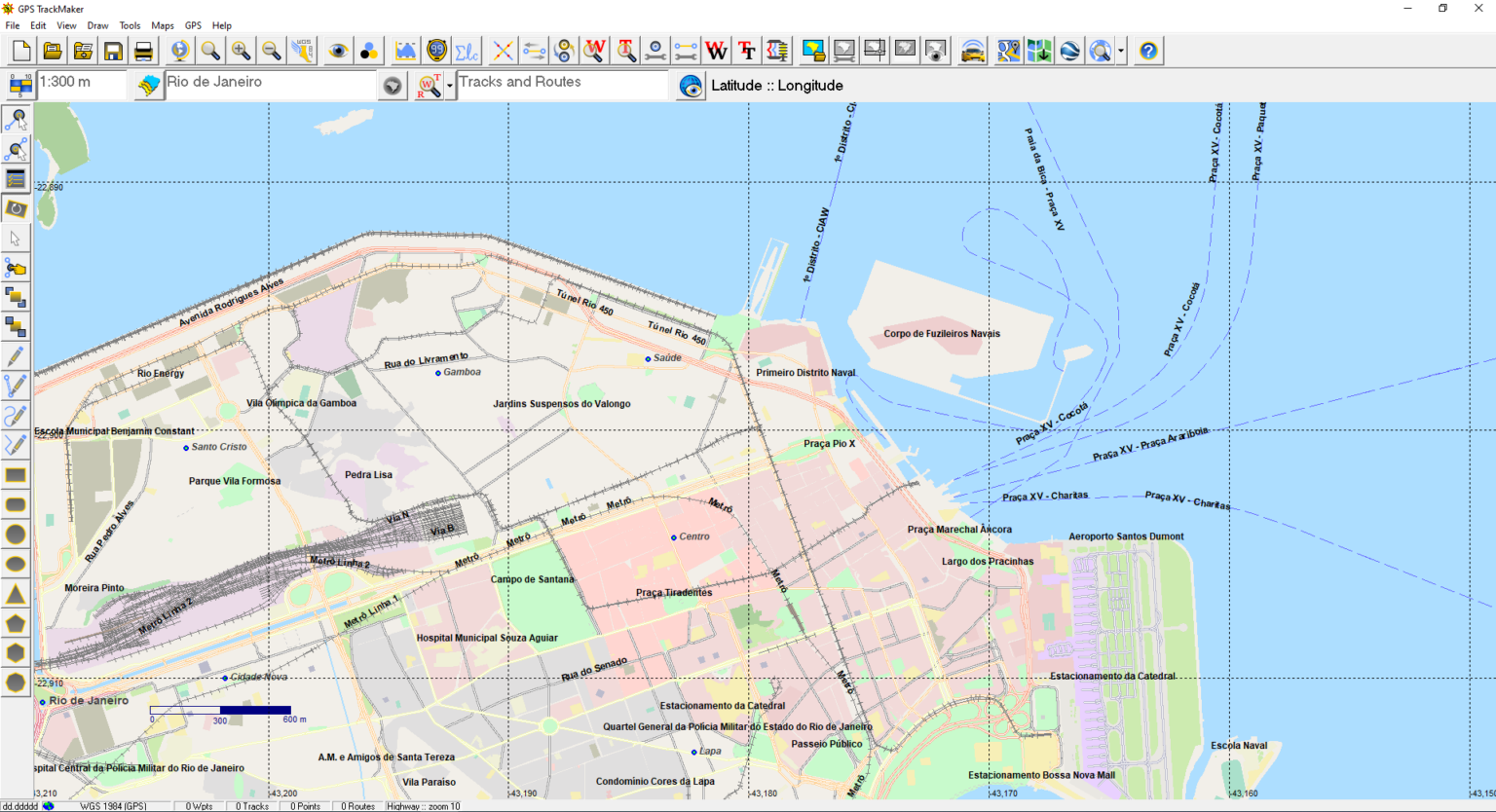
Task: Click the map scale field showing 1:300 m
Action: (82, 85)
